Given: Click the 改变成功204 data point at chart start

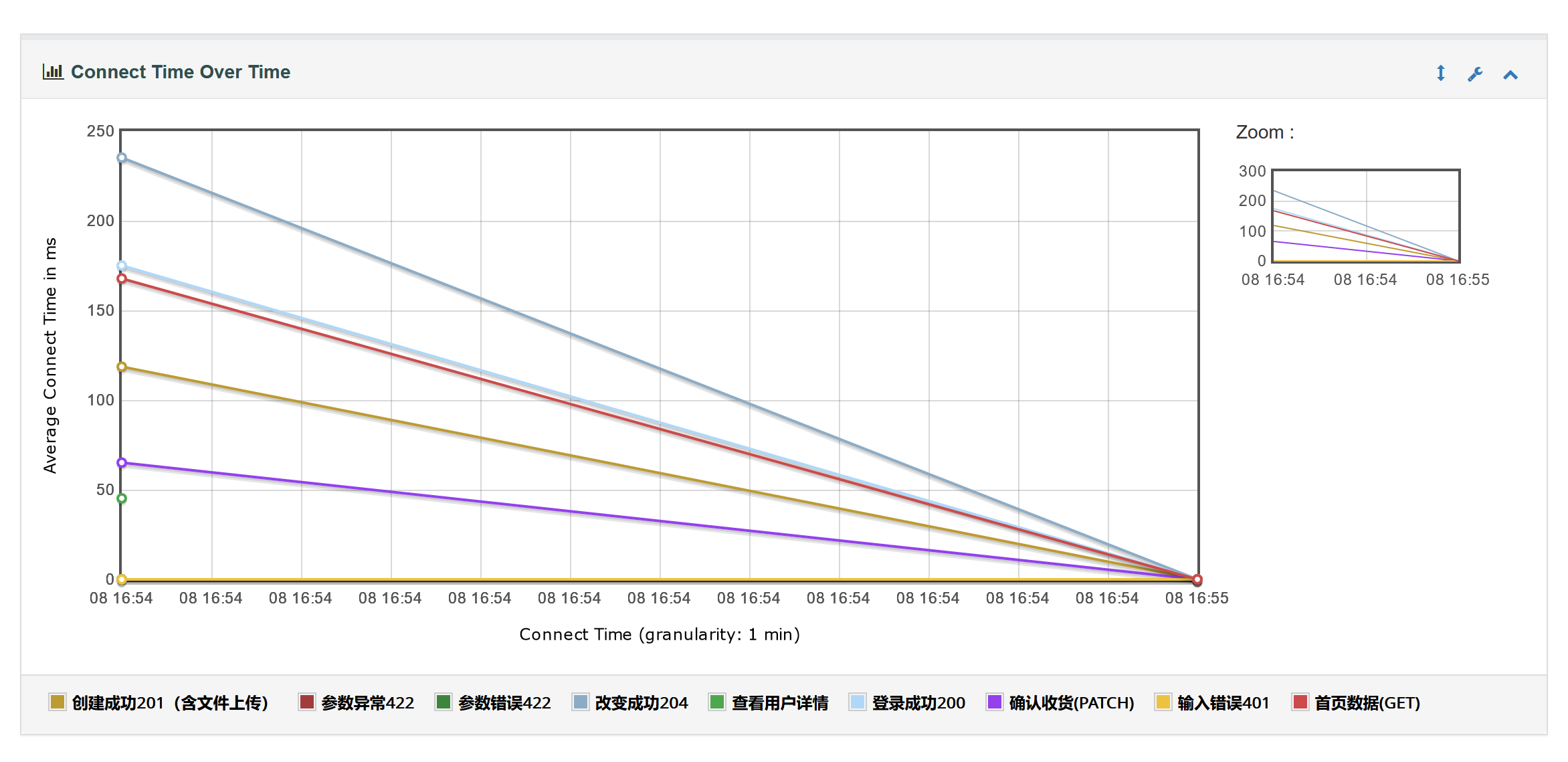Looking at the screenshot, I should (x=121, y=158).
